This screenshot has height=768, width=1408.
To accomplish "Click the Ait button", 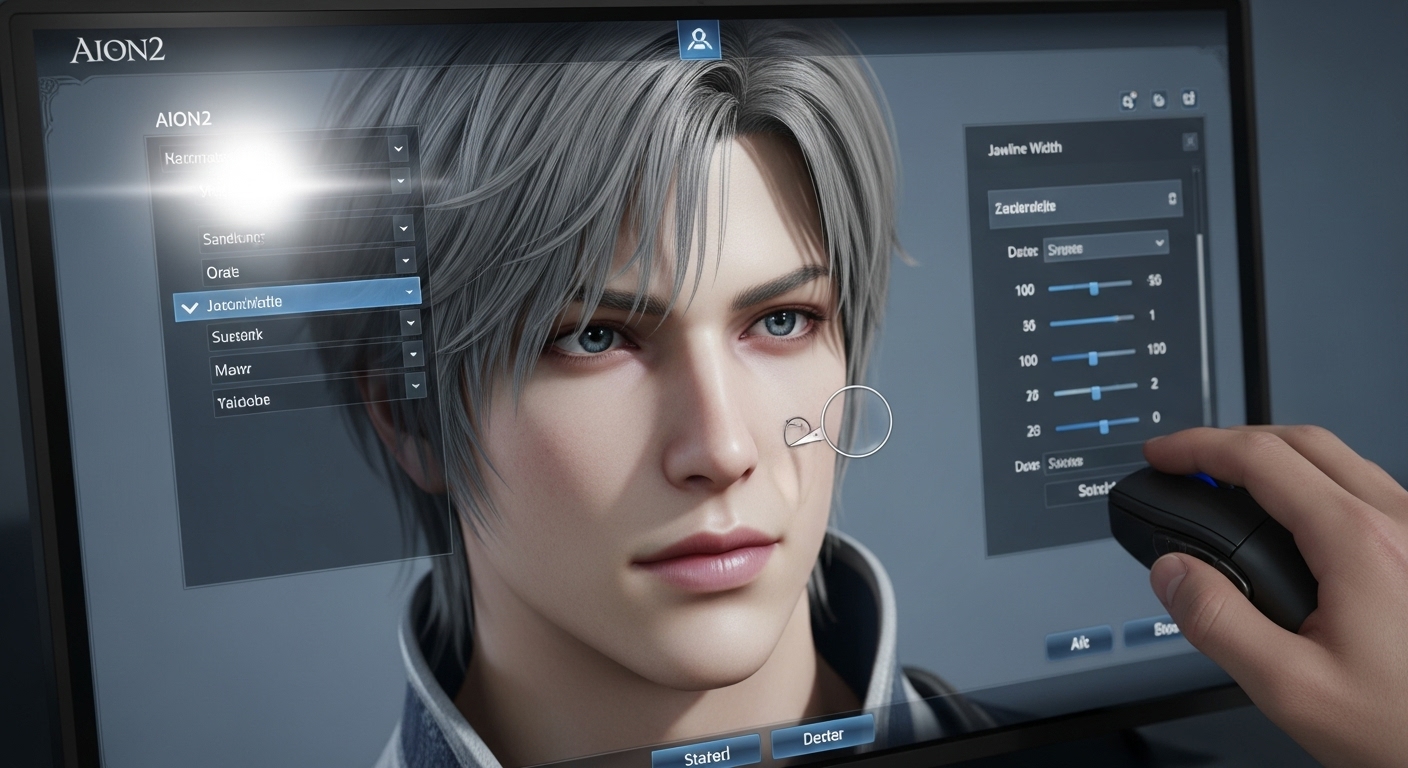I will click(1080, 643).
